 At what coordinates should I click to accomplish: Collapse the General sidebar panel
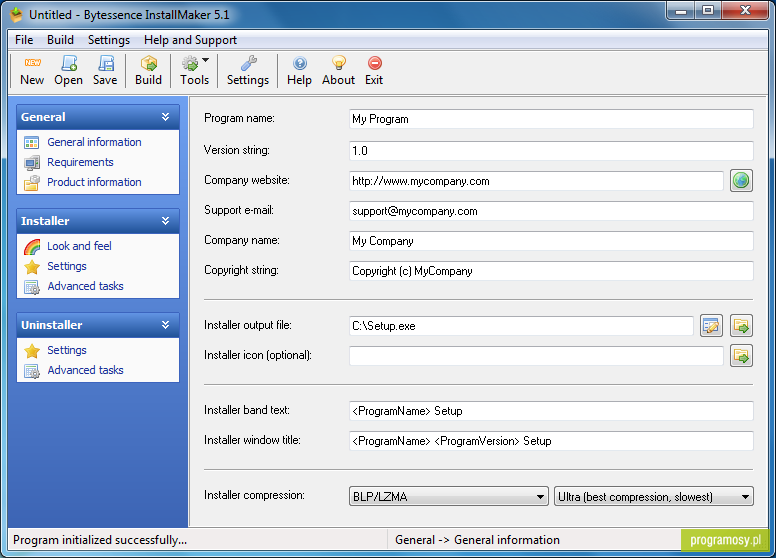tap(165, 117)
